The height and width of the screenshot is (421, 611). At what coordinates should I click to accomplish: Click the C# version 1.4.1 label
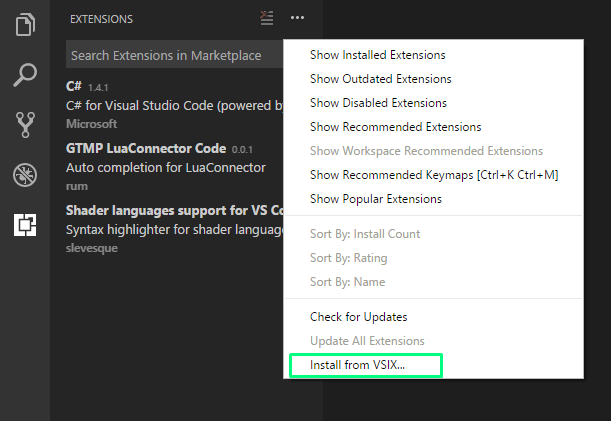click(x=98, y=88)
